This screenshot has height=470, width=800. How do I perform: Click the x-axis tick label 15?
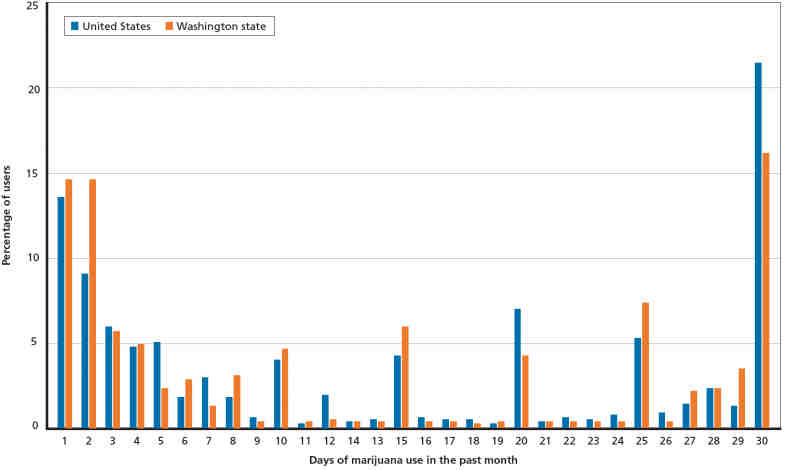click(x=401, y=439)
